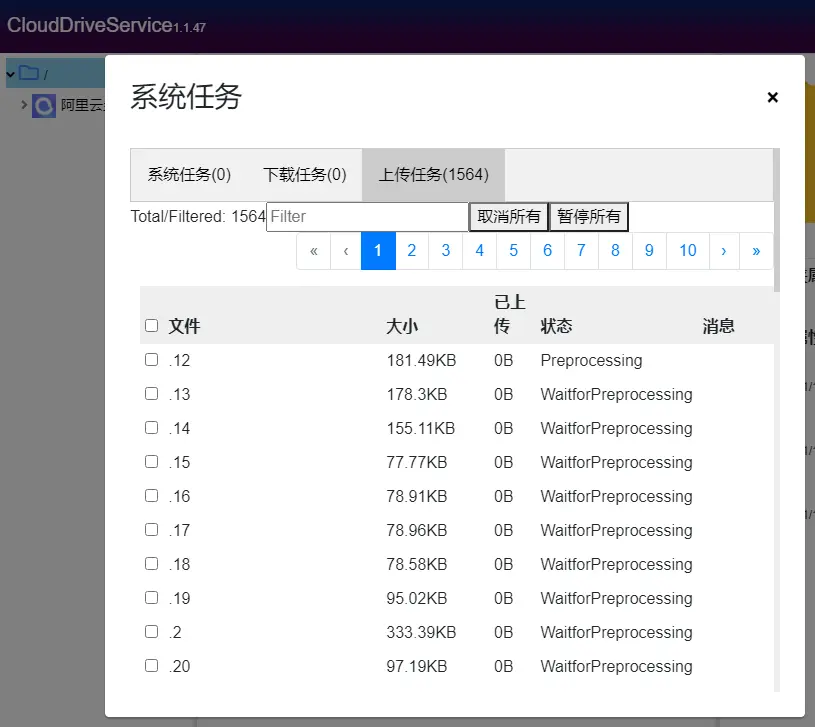Go to page 4
The width and height of the screenshot is (815, 727).
pyautogui.click(x=480, y=251)
